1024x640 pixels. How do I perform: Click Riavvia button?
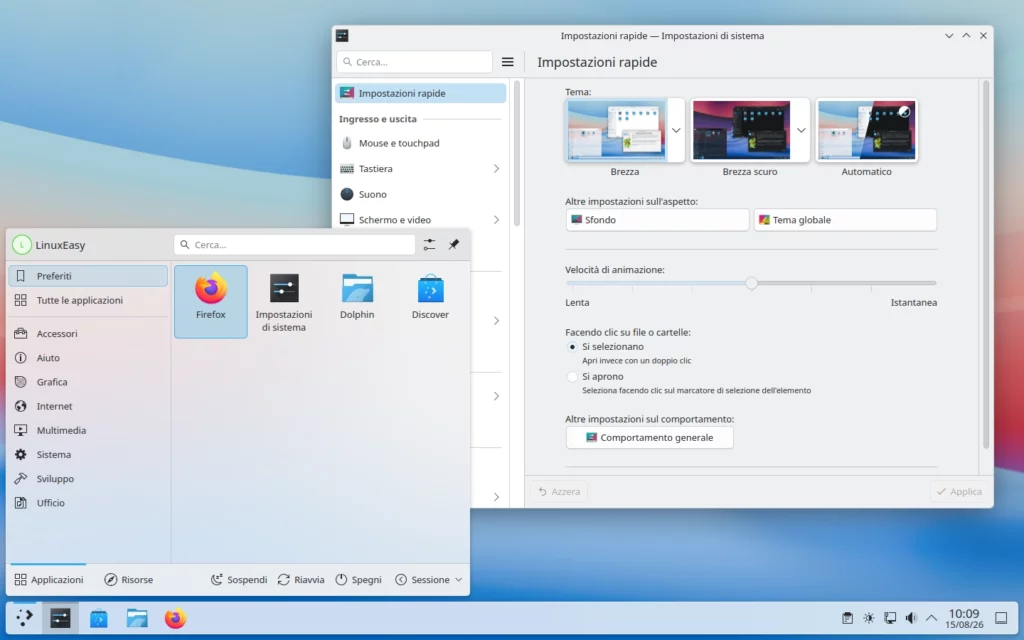click(301, 579)
